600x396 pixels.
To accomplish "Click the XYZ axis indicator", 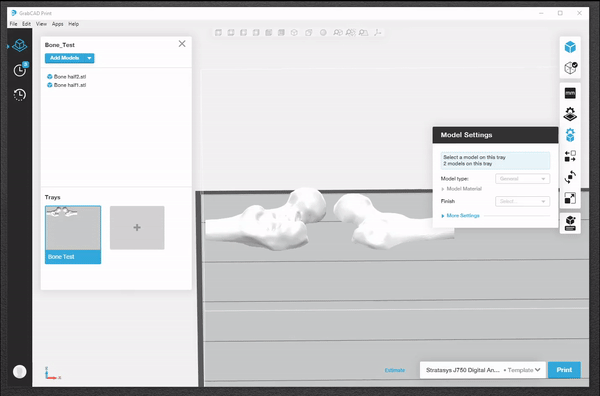I will coord(52,373).
